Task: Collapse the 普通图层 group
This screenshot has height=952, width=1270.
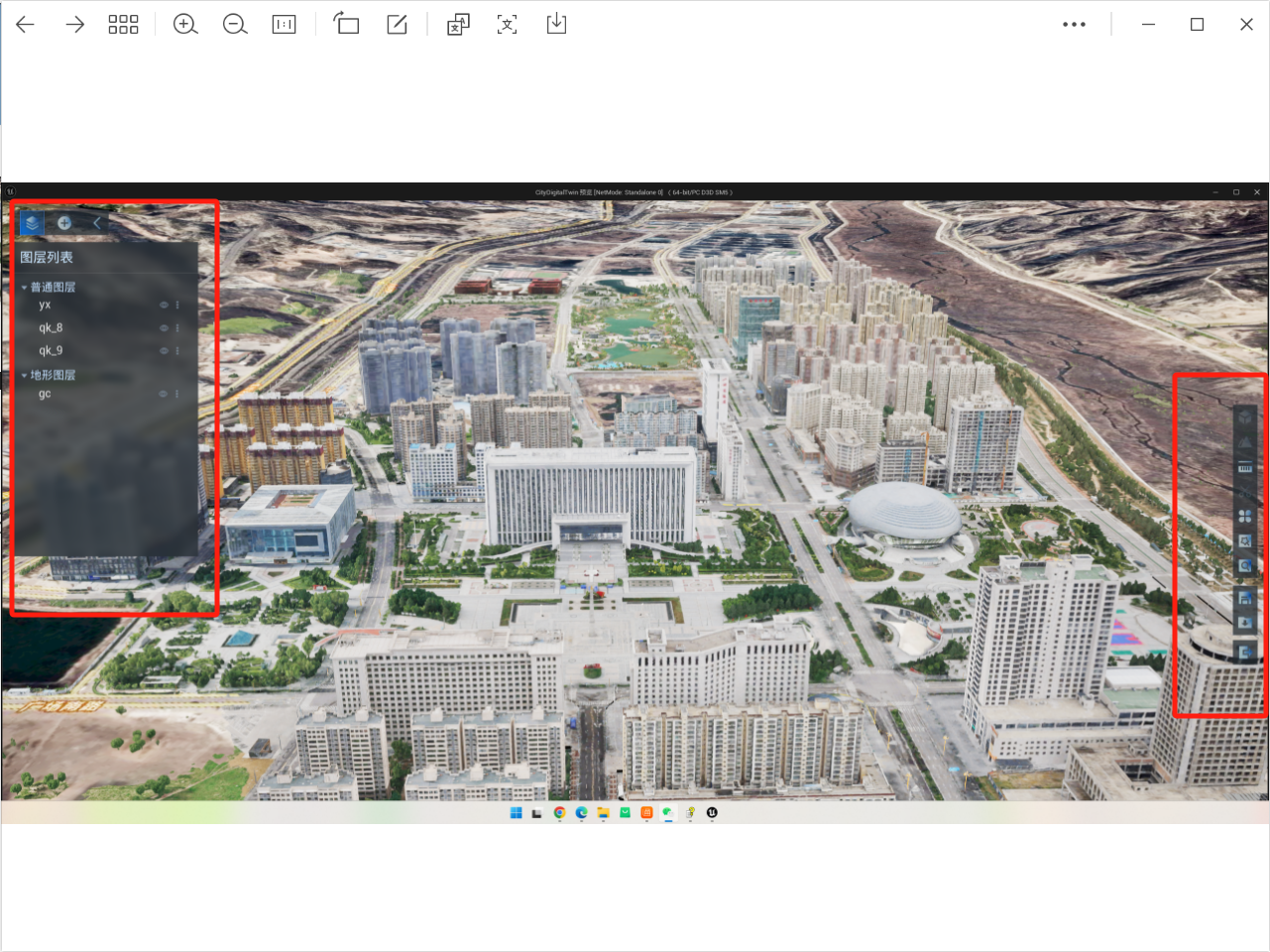Action: 25,288
